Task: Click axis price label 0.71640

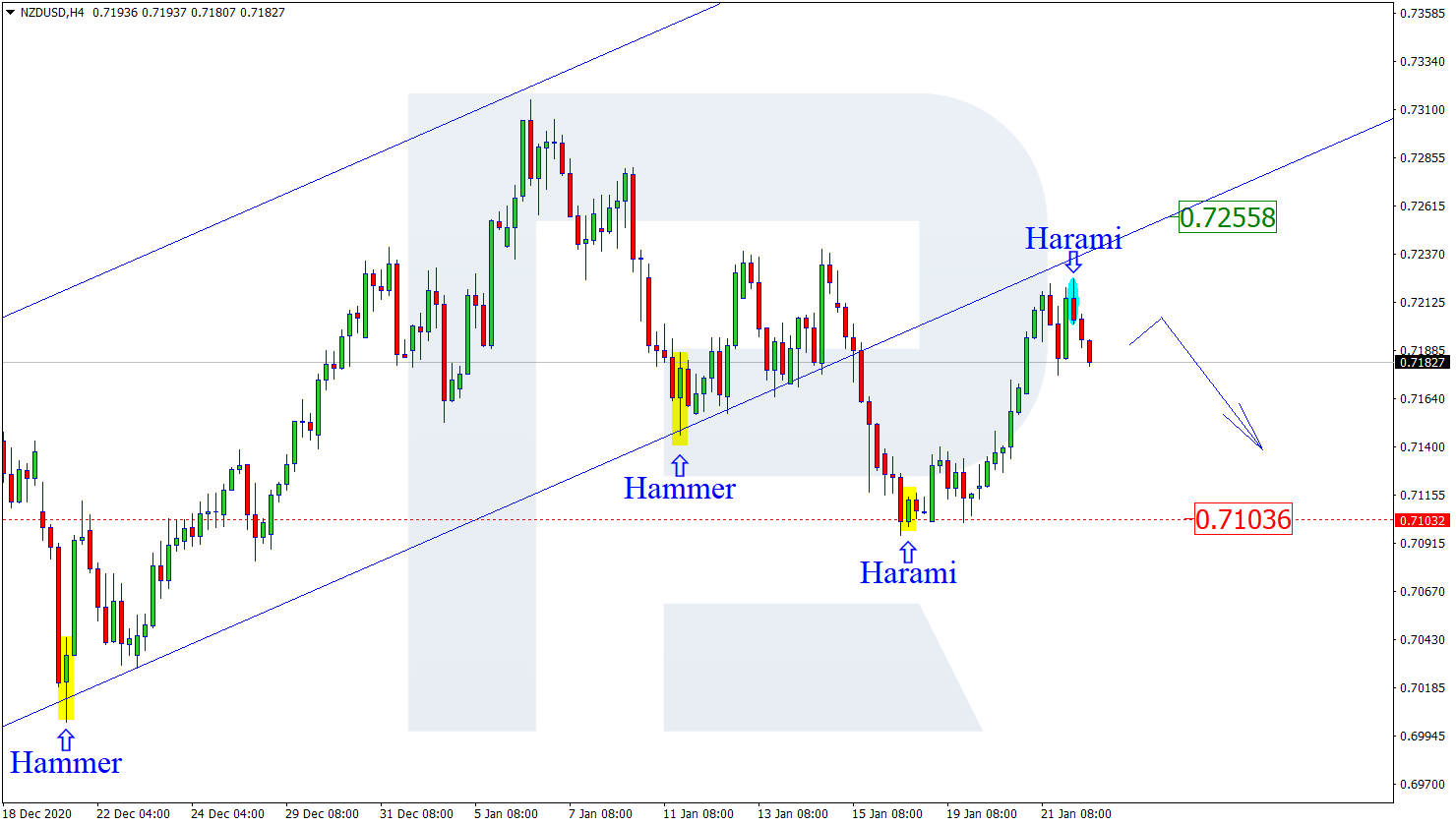Action: [x=1423, y=399]
